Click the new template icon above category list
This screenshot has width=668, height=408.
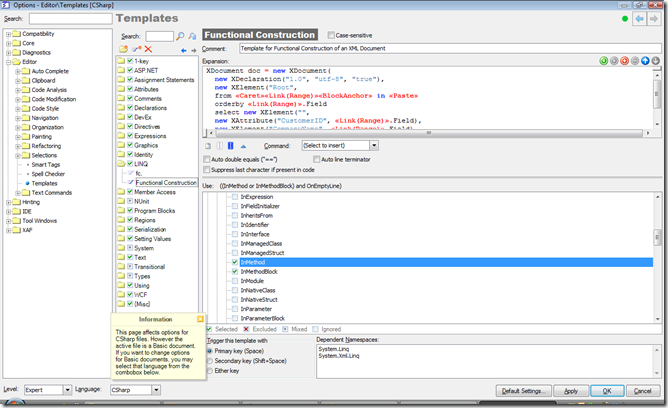click(136, 49)
